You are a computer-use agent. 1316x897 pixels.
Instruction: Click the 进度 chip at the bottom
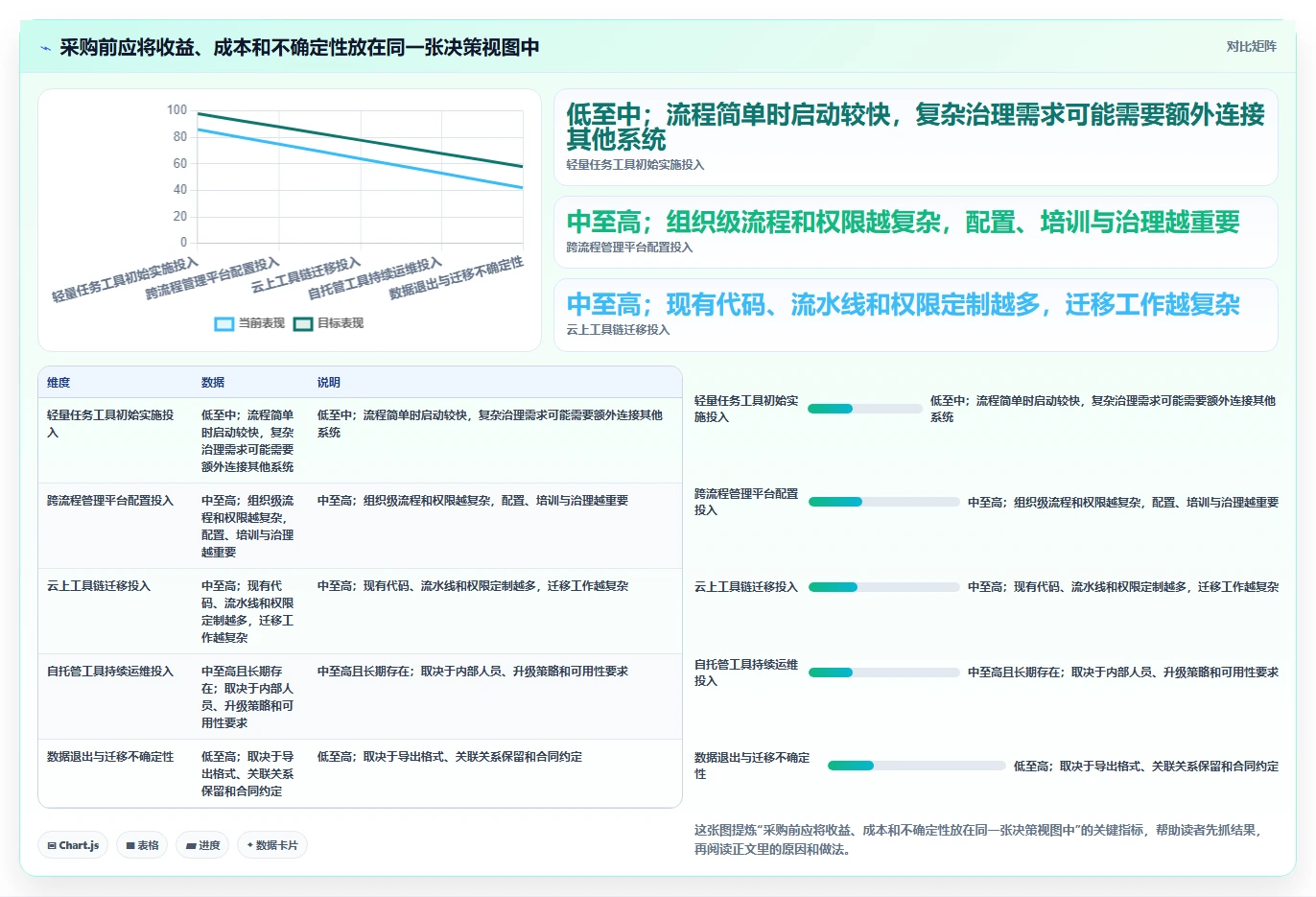(202, 845)
